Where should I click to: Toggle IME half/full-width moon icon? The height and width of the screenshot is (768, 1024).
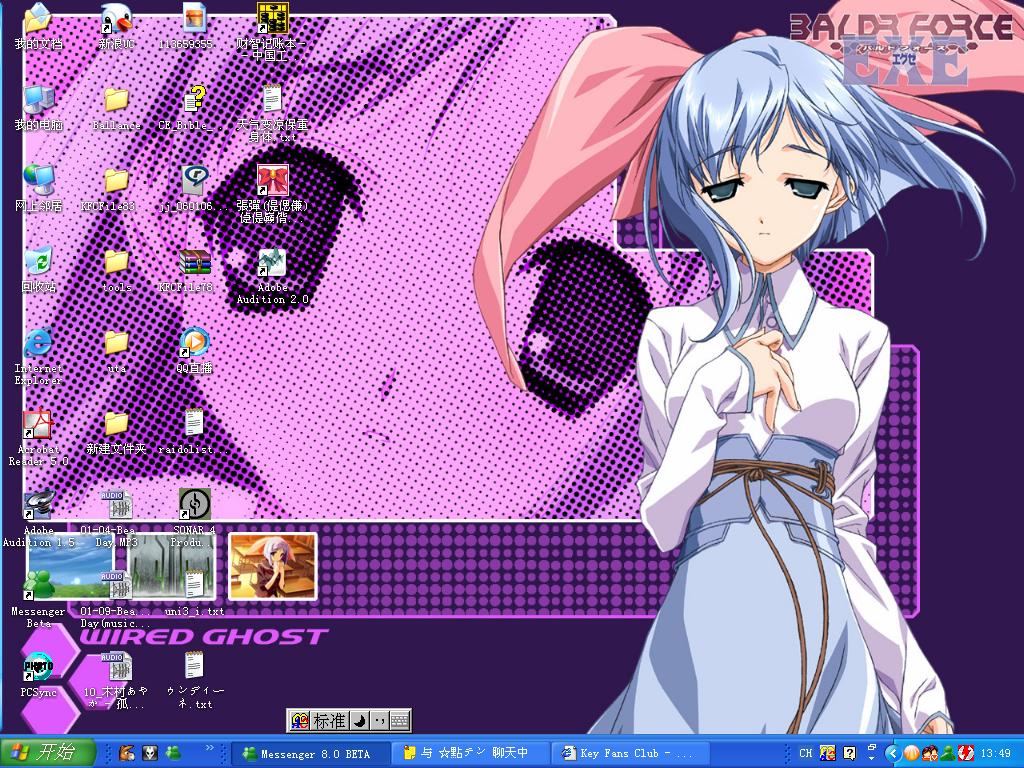[x=360, y=721]
